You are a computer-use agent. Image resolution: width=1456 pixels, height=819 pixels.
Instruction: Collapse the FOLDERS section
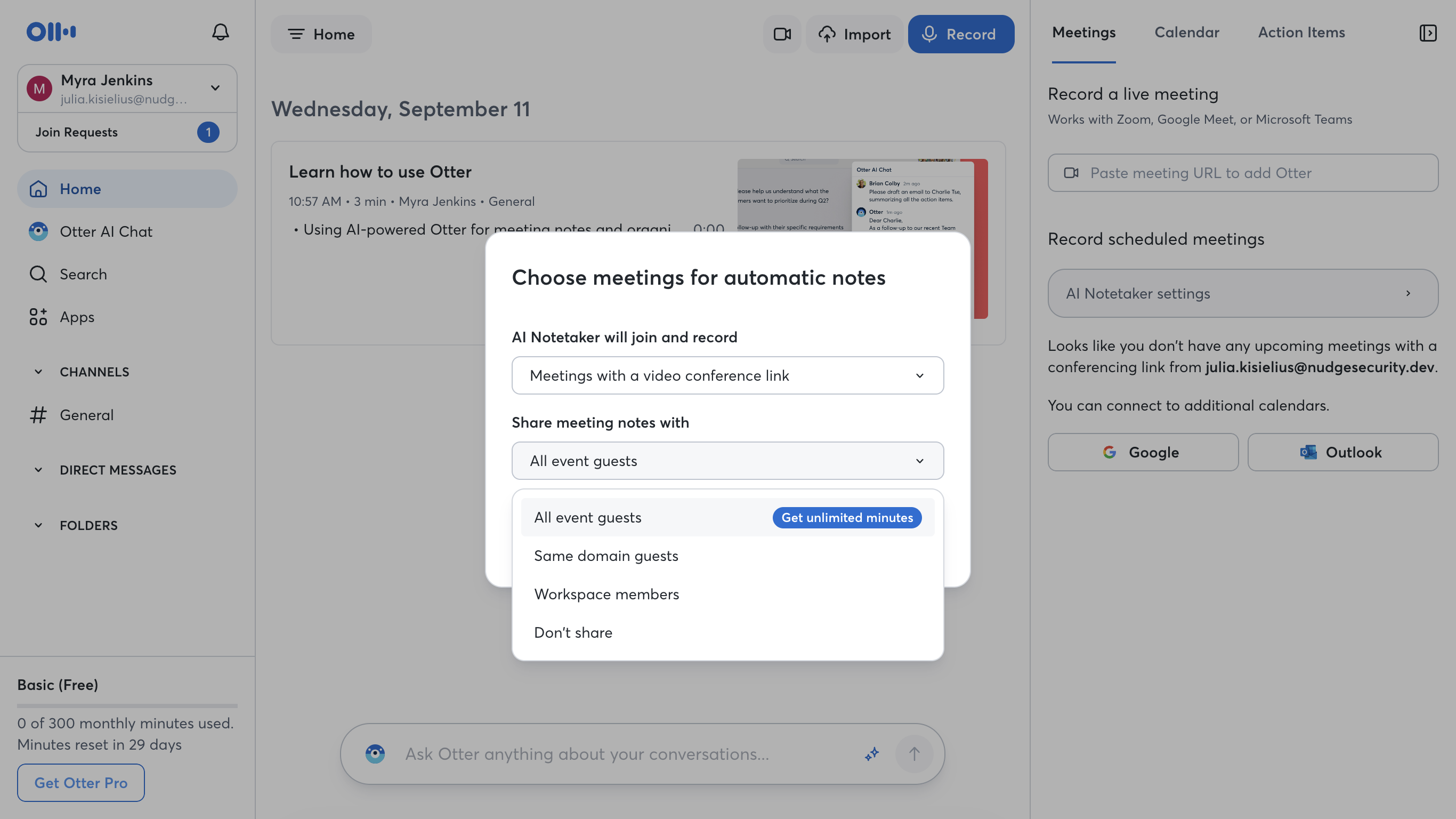tap(38, 525)
